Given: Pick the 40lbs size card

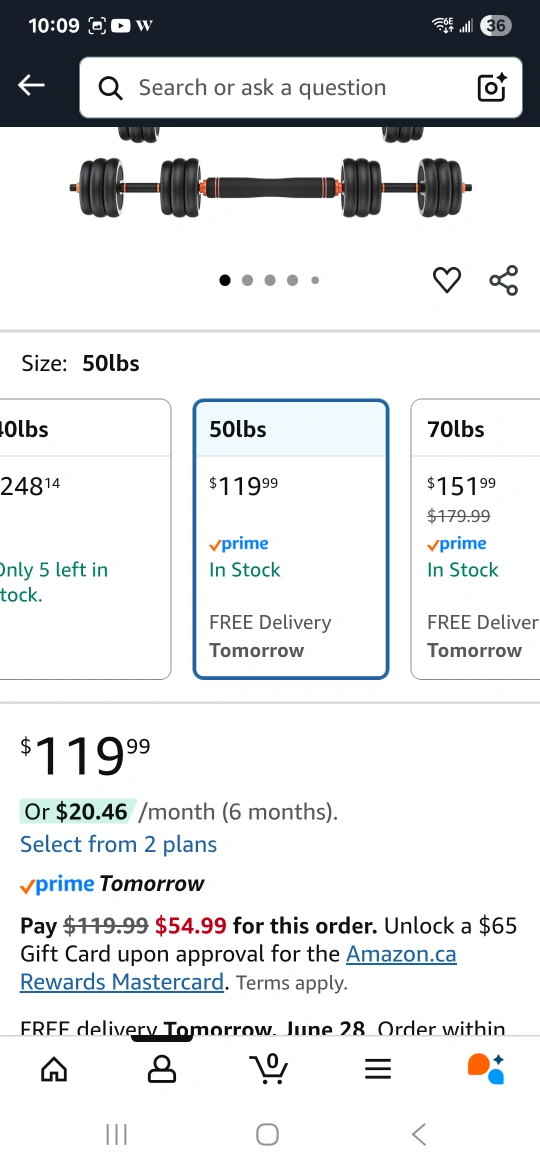Looking at the screenshot, I should tap(85, 539).
